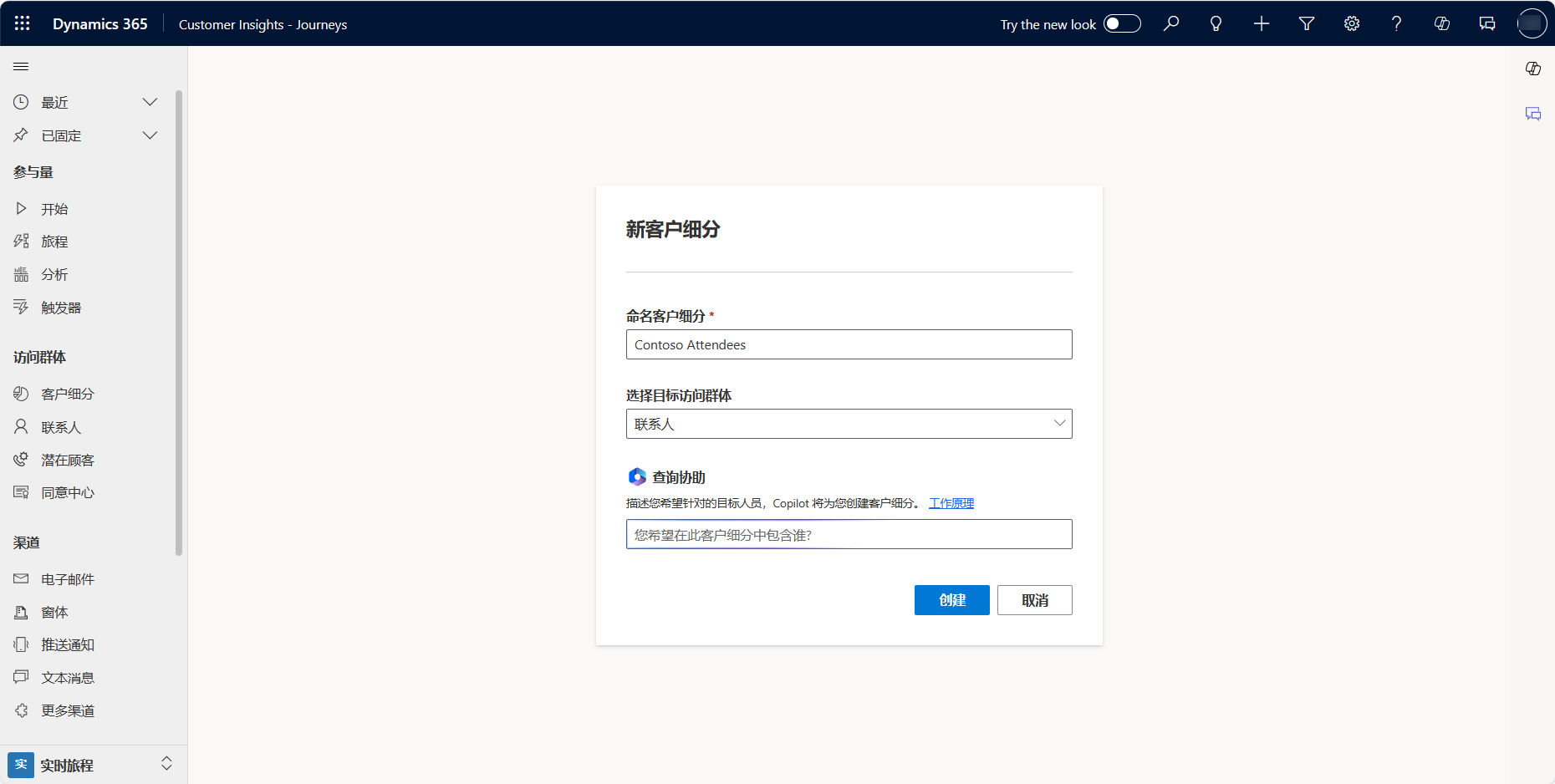1555x784 pixels.
Task: Click the 查询协助 Copilot query input
Action: pyautogui.click(x=849, y=534)
